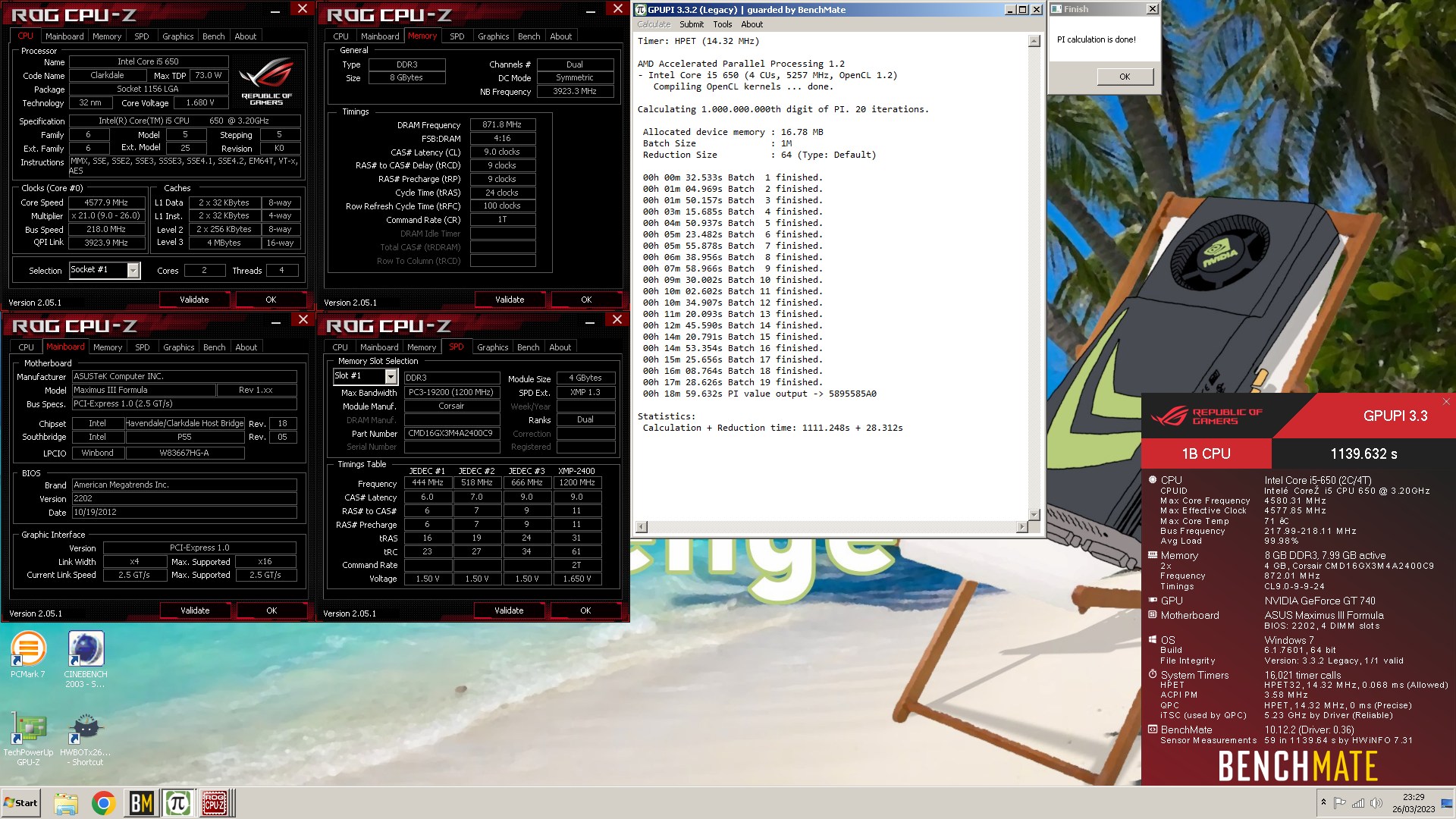Close the BenchMate GPUPI result overlay
The image size is (1456, 819).
[x=1446, y=402]
